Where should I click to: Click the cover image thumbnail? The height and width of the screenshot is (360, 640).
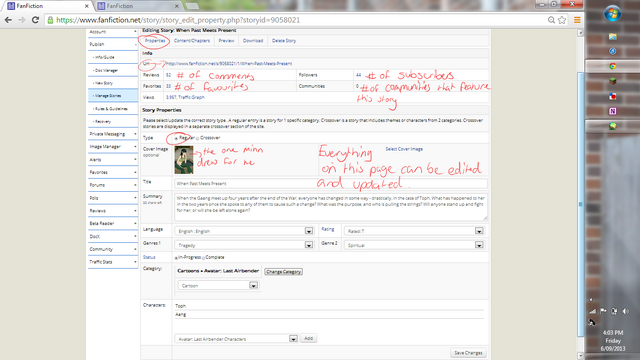coord(184,160)
